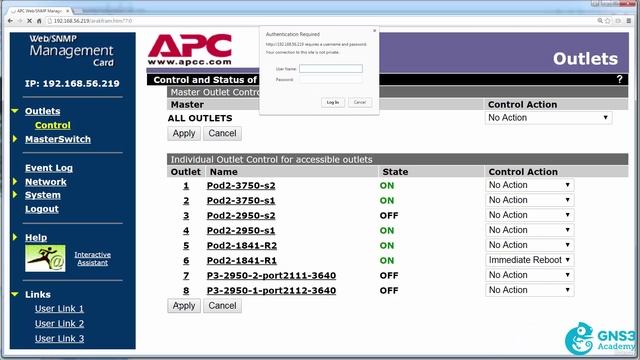Image resolution: width=640 pixels, height=360 pixels.
Task: Open control action dropdown for Pod2-1841-R2
Action: click(x=529, y=245)
